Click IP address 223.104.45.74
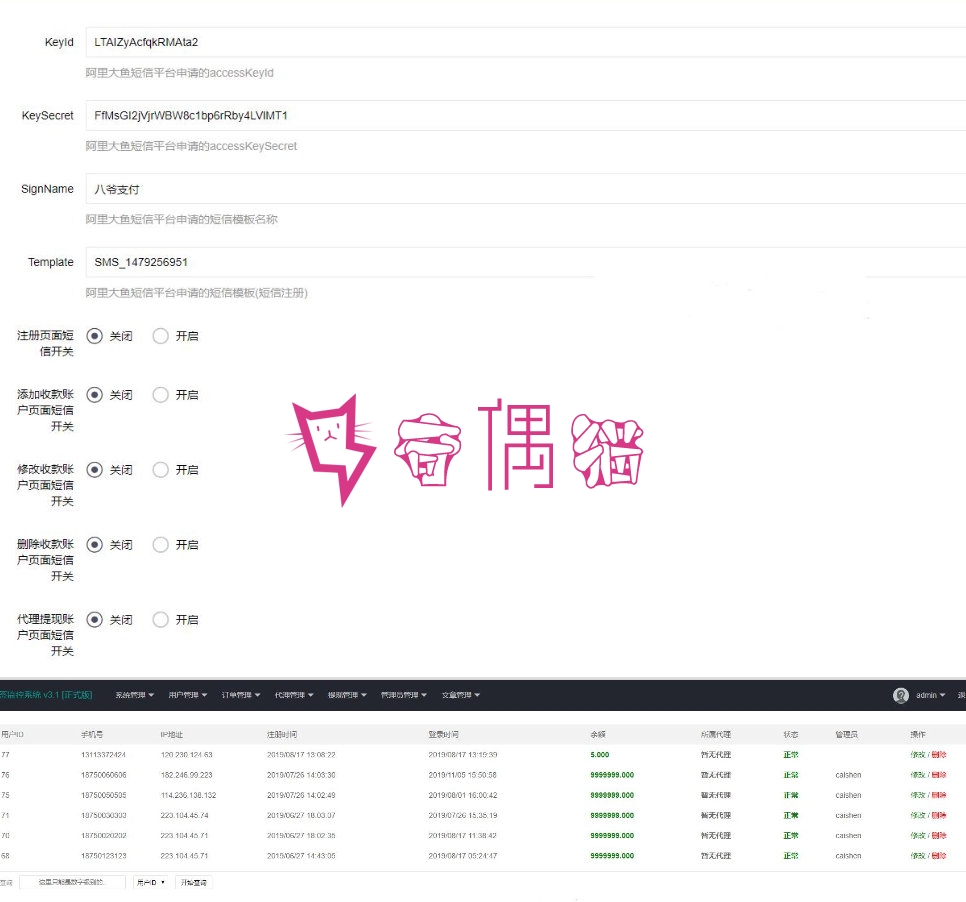This screenshot has height=902, width=966. click(184, 815)
